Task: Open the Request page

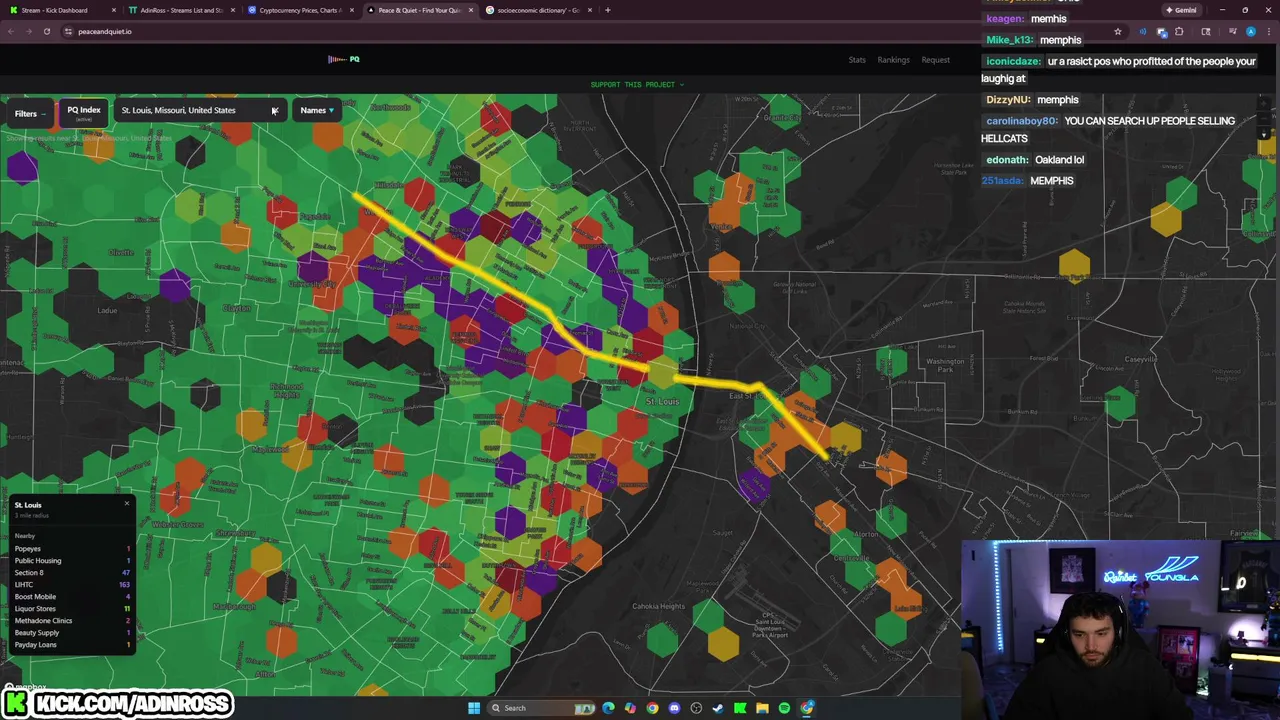Action: click(936, 60)
